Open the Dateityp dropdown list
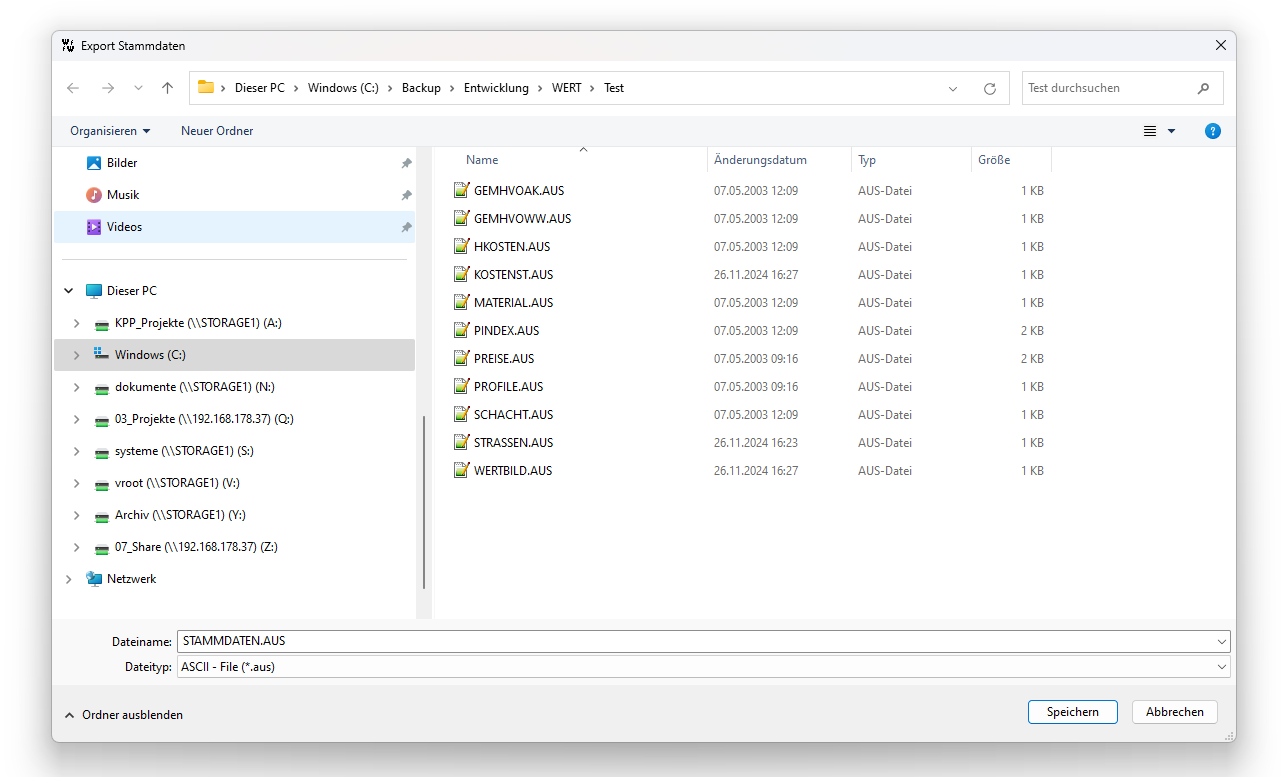Image resolution: width=1281 pixels, height=777 pixels. tap(1221, 667)
